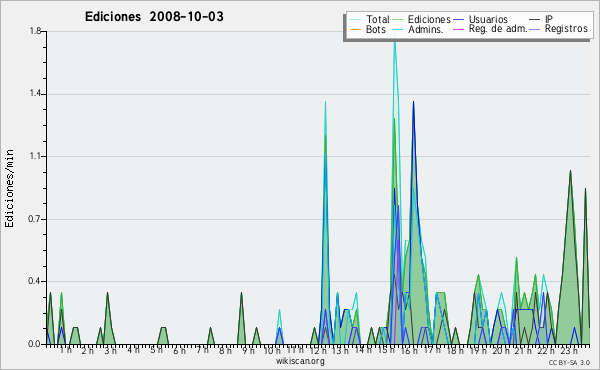Image resolution: width=600 pixels, height=370 pixels.
Task: Click the '13 h' x-axis label
Action: 341,351
